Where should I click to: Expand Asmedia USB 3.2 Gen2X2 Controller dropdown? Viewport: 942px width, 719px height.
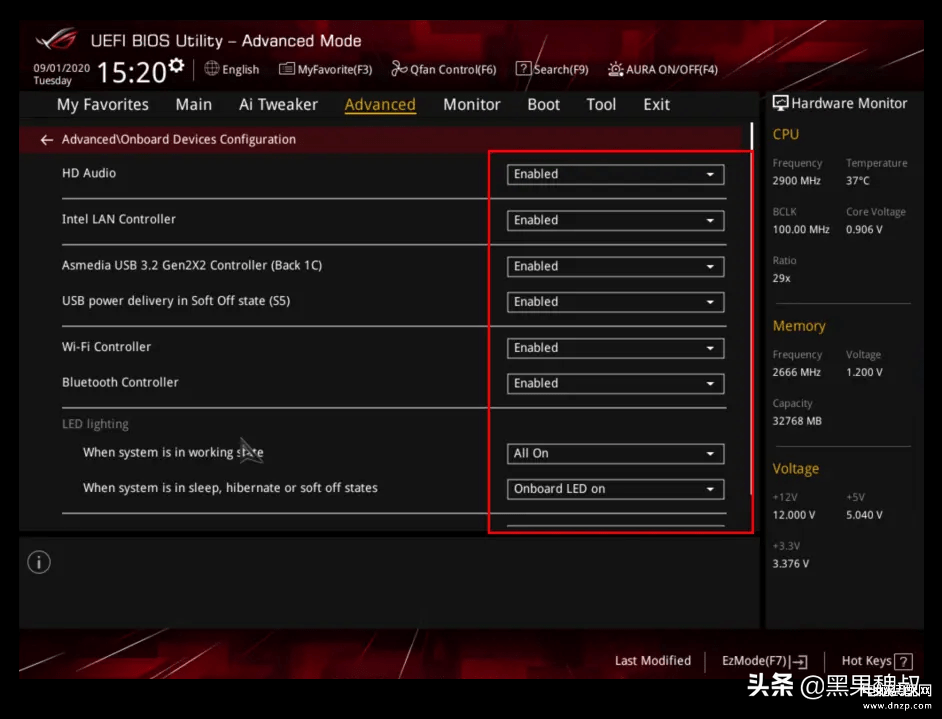tap(615, 267)
